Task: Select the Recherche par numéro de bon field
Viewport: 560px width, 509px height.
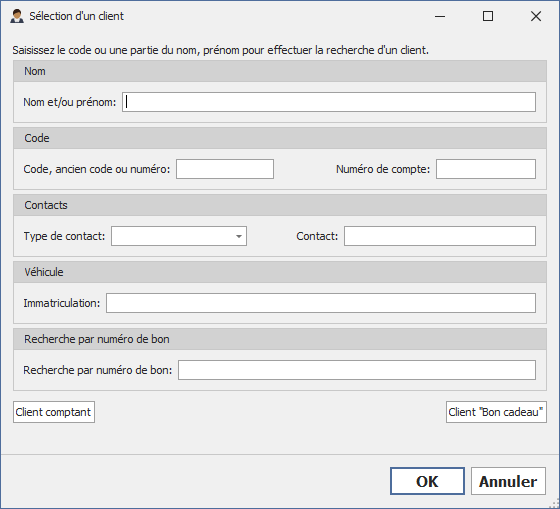Action: tap(357, 370)
